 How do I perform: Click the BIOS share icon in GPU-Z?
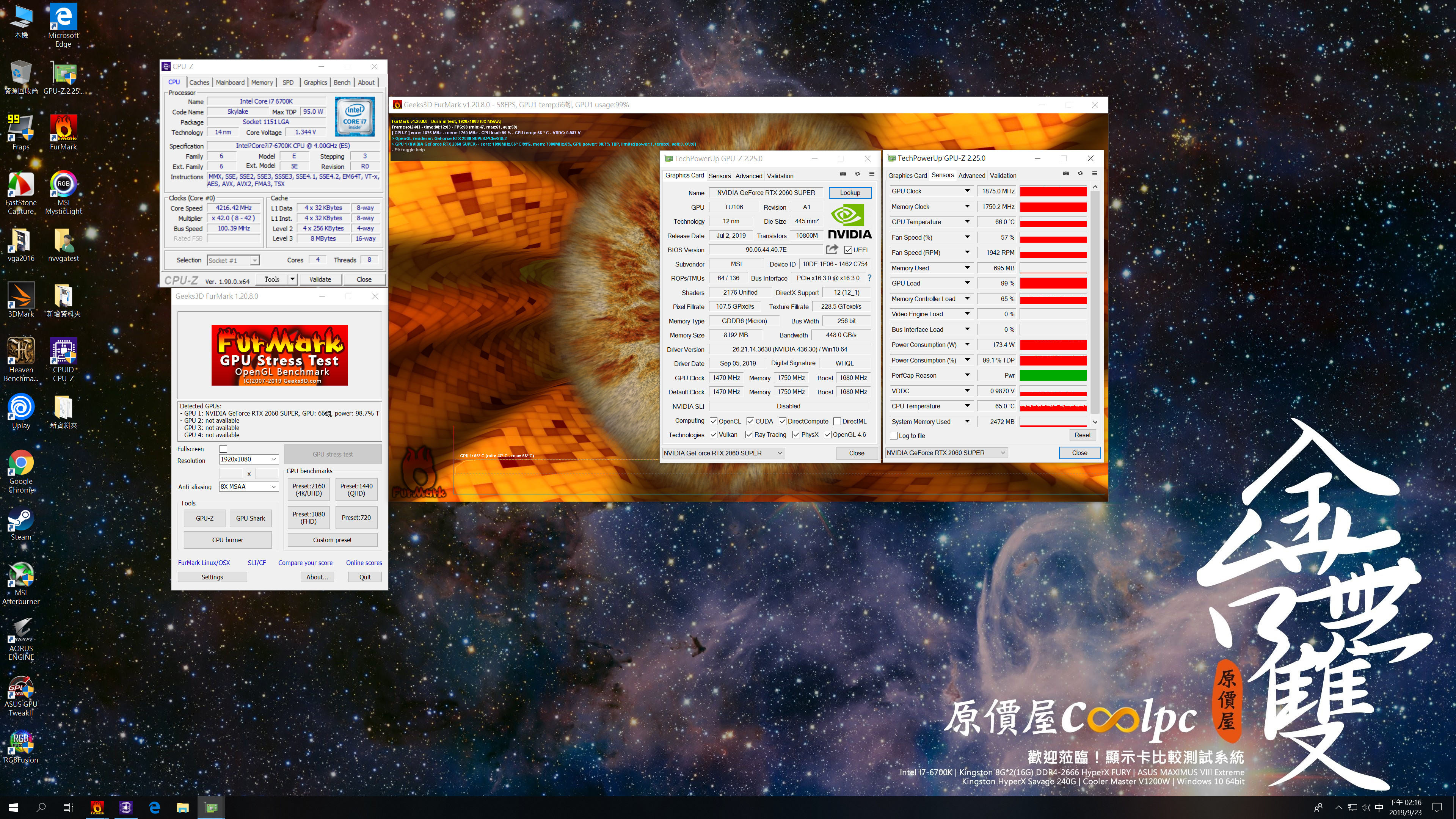832,249
